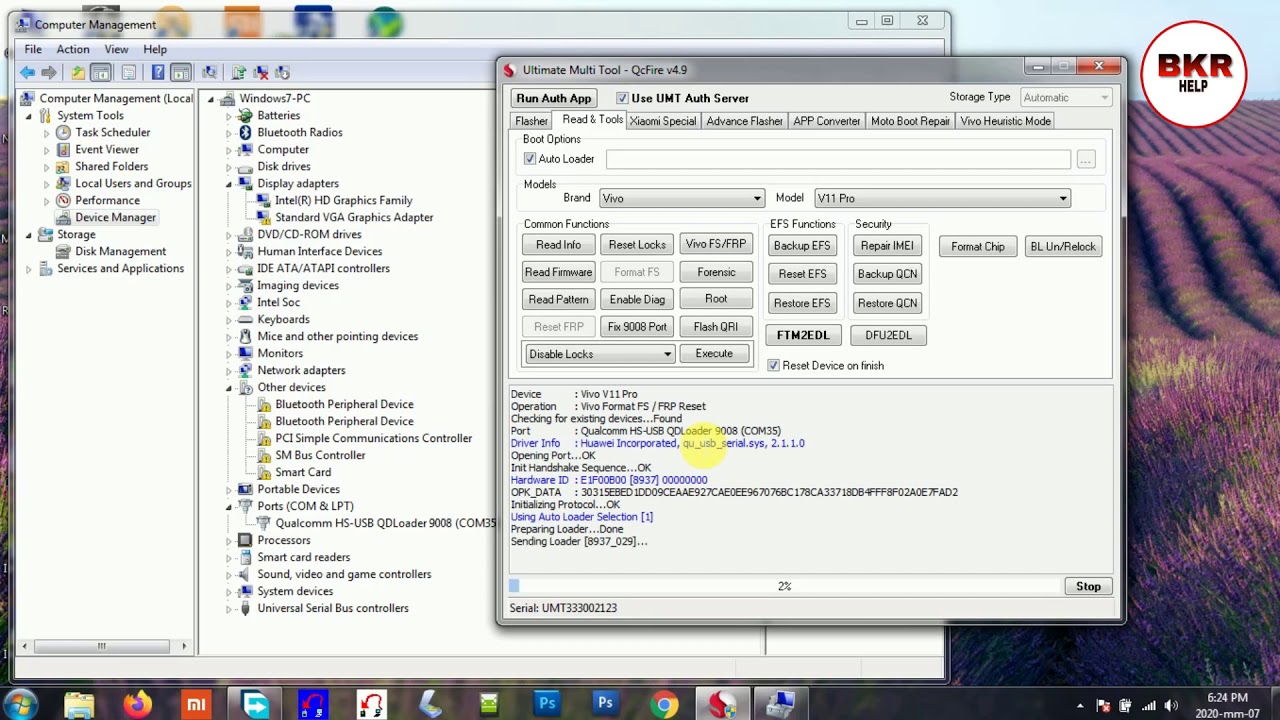The width and height of the screenshot is (1280, 720).
Task: Open Windows Explorer folder on taskbar
Action: click(79, 705)
